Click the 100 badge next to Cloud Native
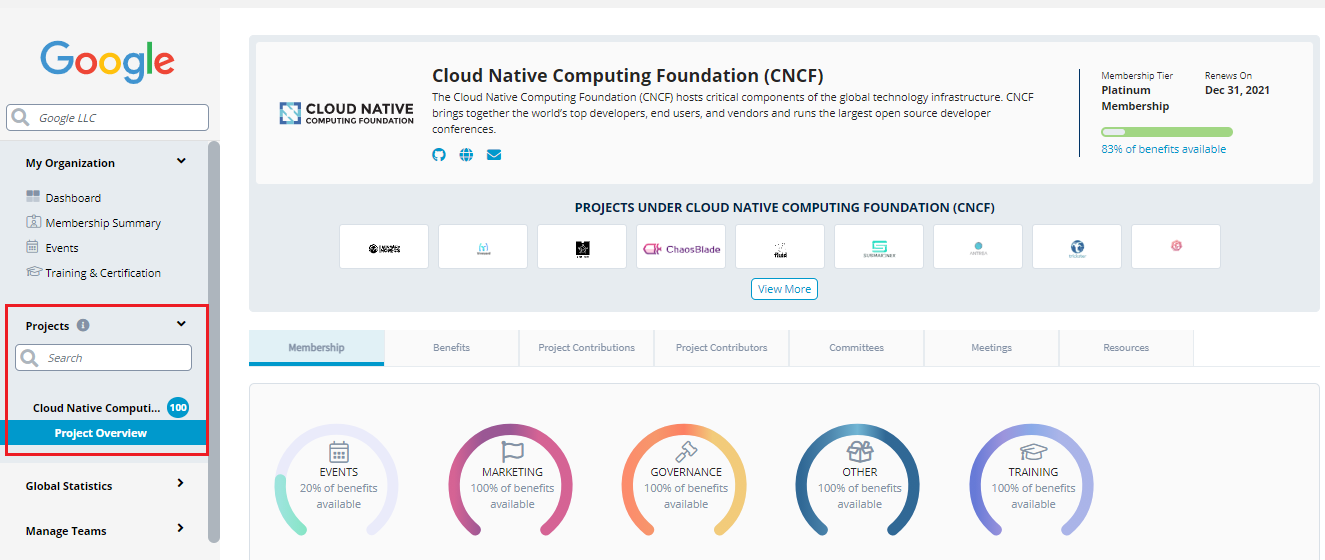This screenshot has height=560, width=1325. pos(178,407)
